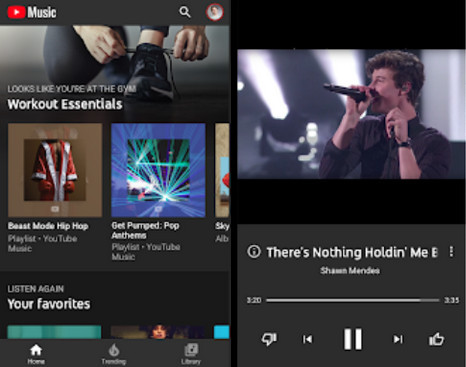Viewport: 466px width, 367px height.
Task: Open search with the magnifier icon
Action: [185, 12]
